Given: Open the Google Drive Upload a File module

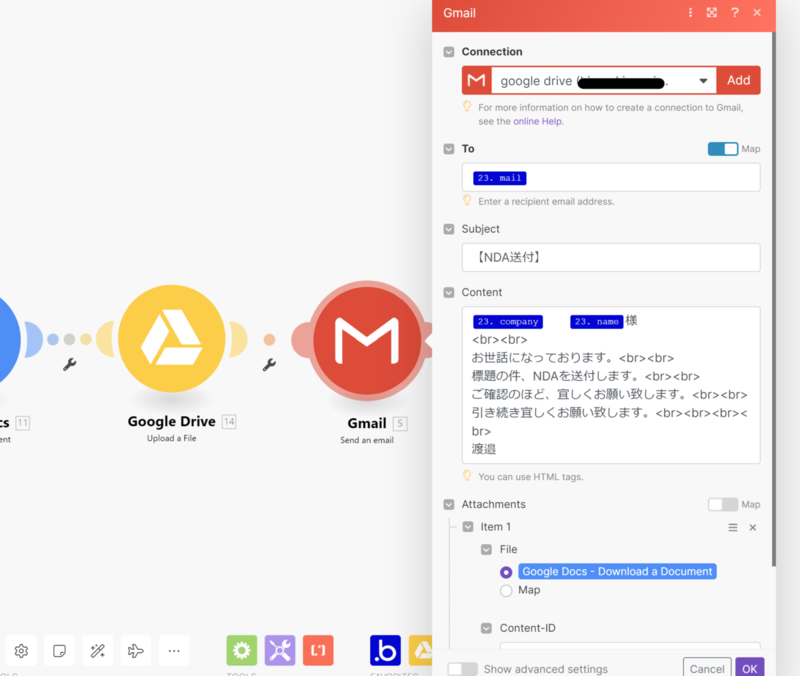Looking at the screenshot, I should (x=172, y=339).
